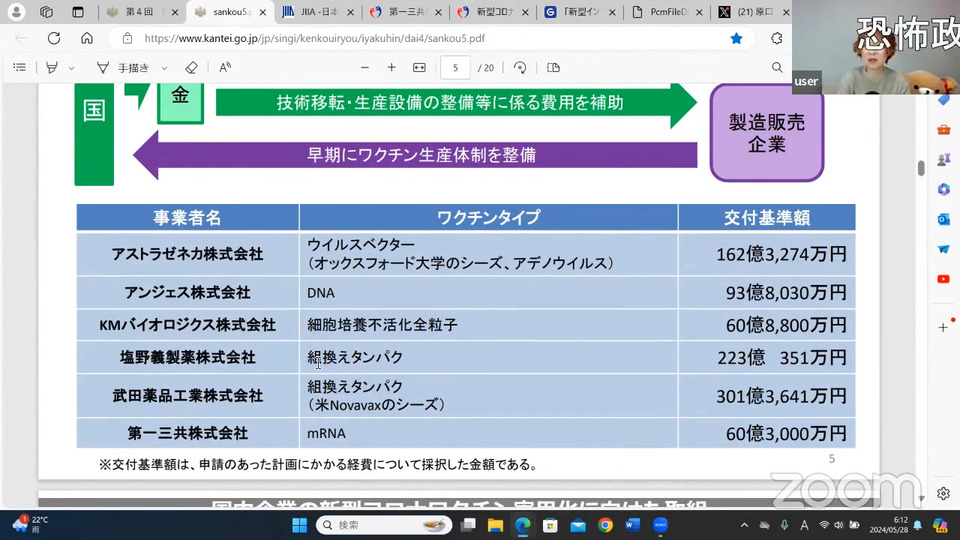Open the games chess icon in Edge sidebar
960x540 pixels.
(943, 160)
